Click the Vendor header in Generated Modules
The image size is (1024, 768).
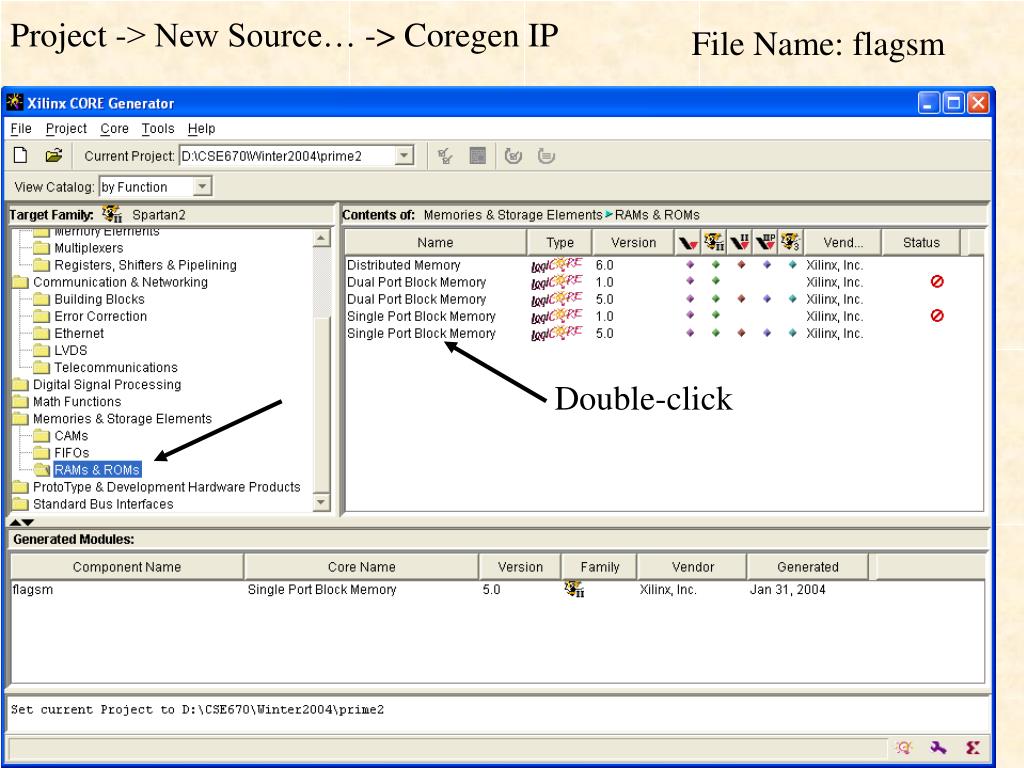tap(692, 567)
